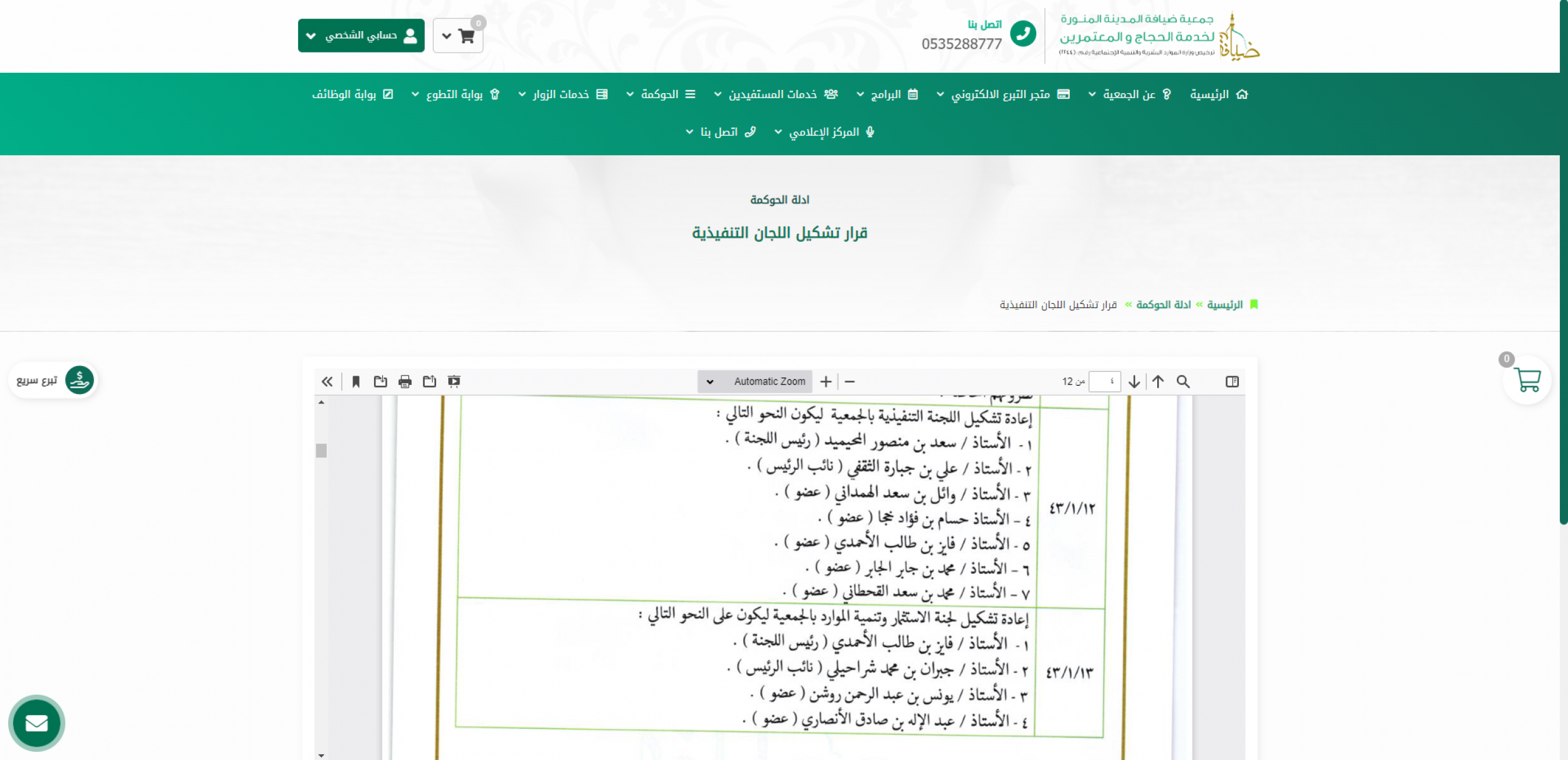Go to الرئيسية home menu item
The width and height of the screenshot is (1568, 760).
coord(1219,94)
